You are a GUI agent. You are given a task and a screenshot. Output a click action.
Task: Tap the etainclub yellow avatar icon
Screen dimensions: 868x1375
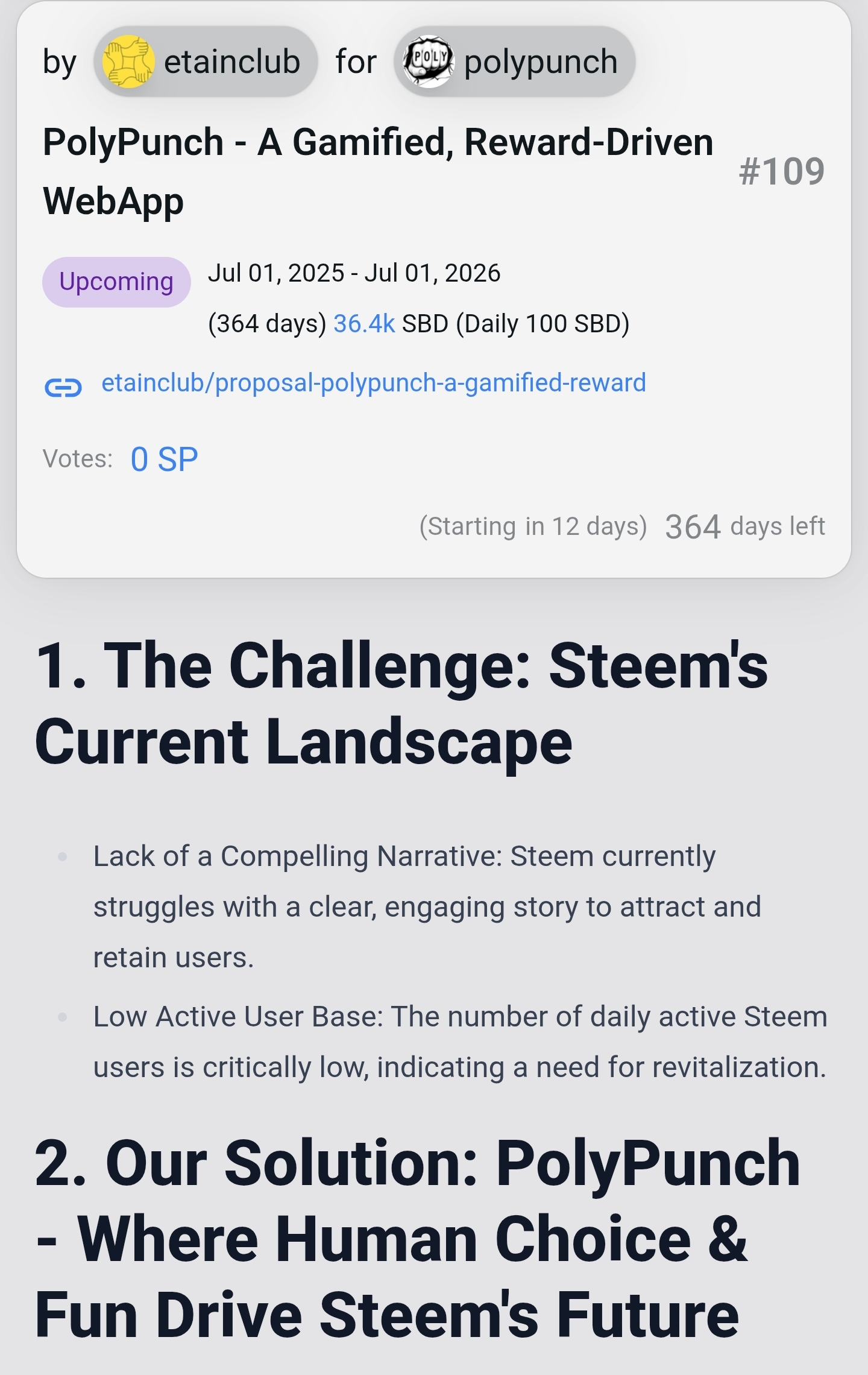pyautogui.click(x=128, y=62)
